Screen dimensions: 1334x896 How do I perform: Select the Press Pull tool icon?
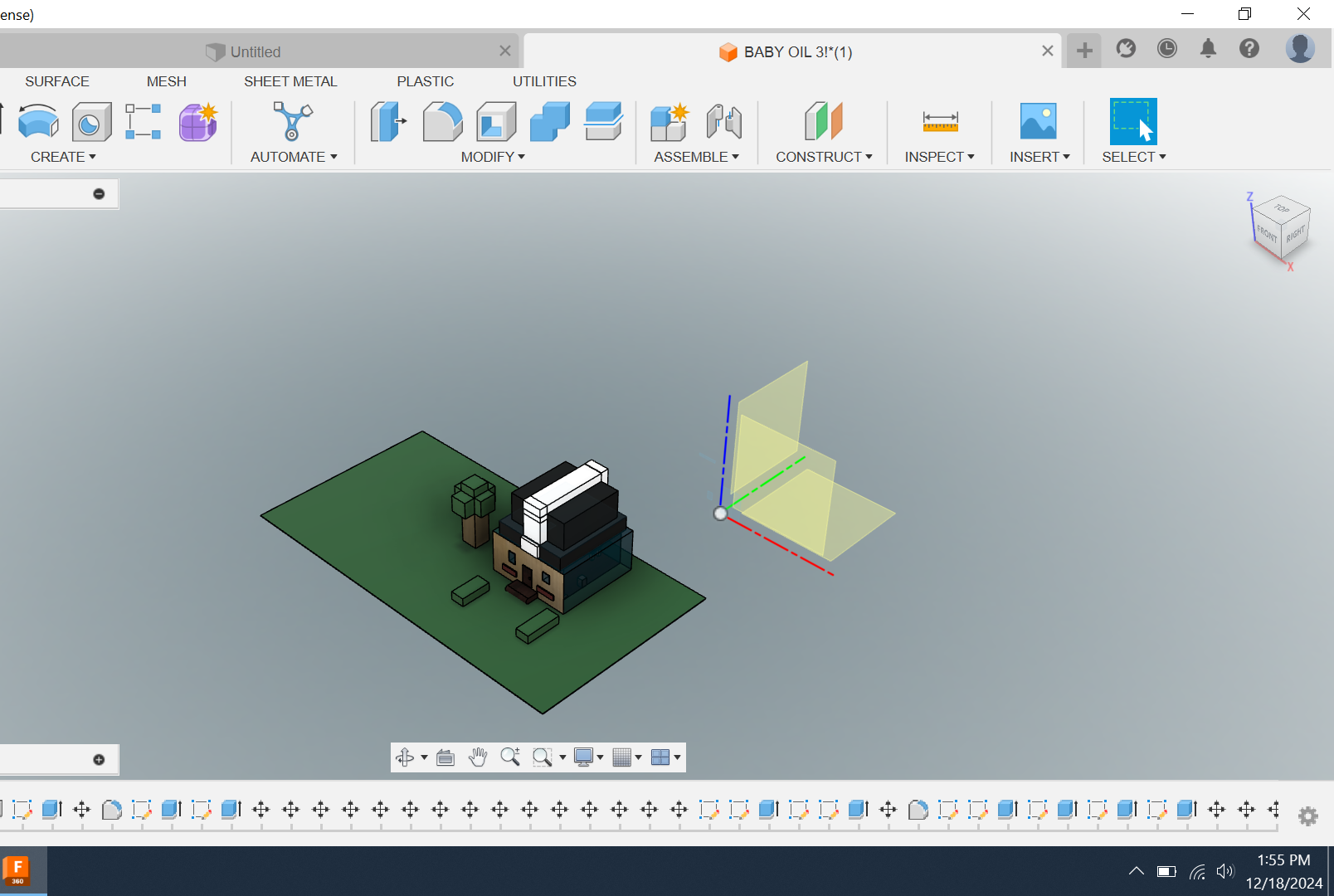pos(387,122)
